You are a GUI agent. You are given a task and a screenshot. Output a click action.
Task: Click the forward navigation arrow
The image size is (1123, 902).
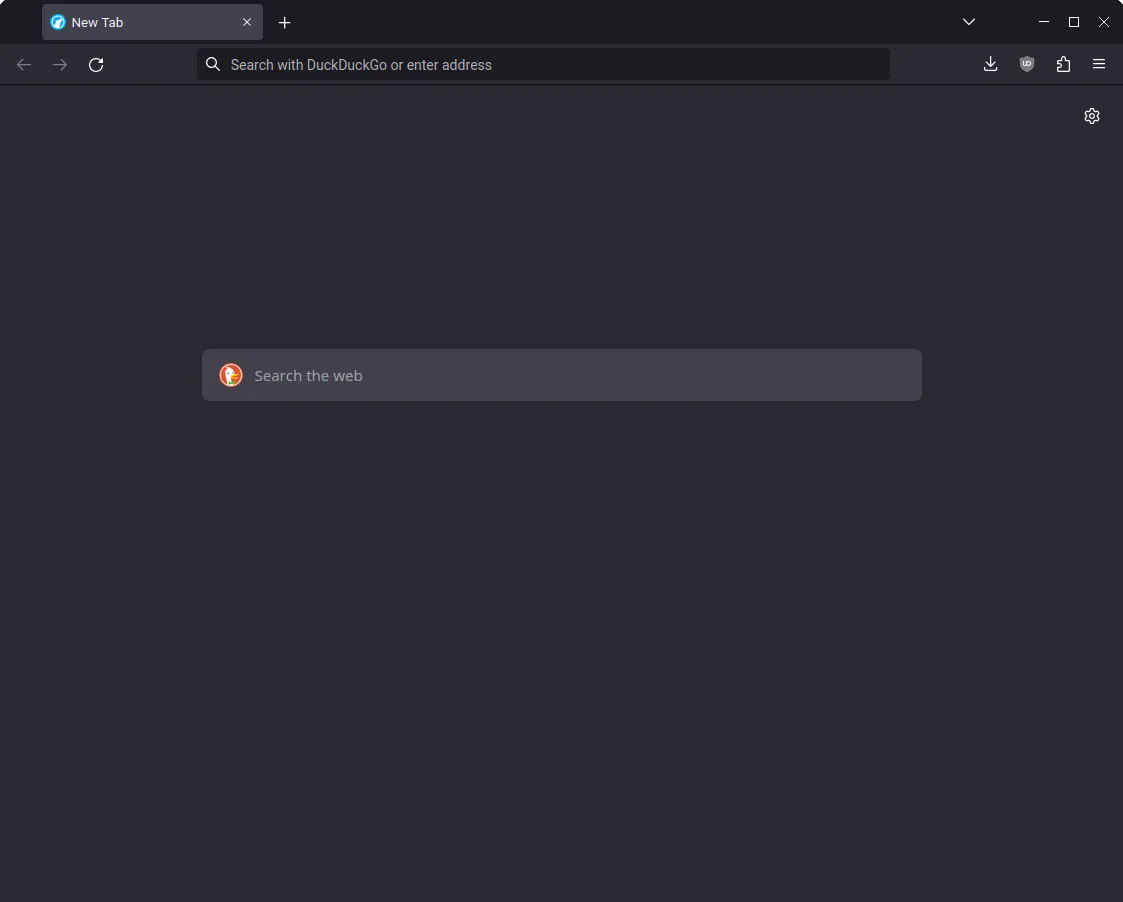coord(60,64)
